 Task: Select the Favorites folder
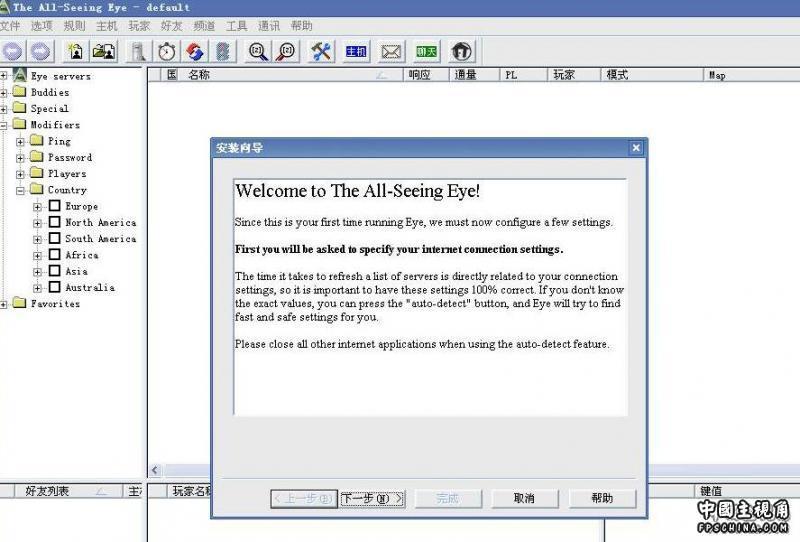pos(55,304)
